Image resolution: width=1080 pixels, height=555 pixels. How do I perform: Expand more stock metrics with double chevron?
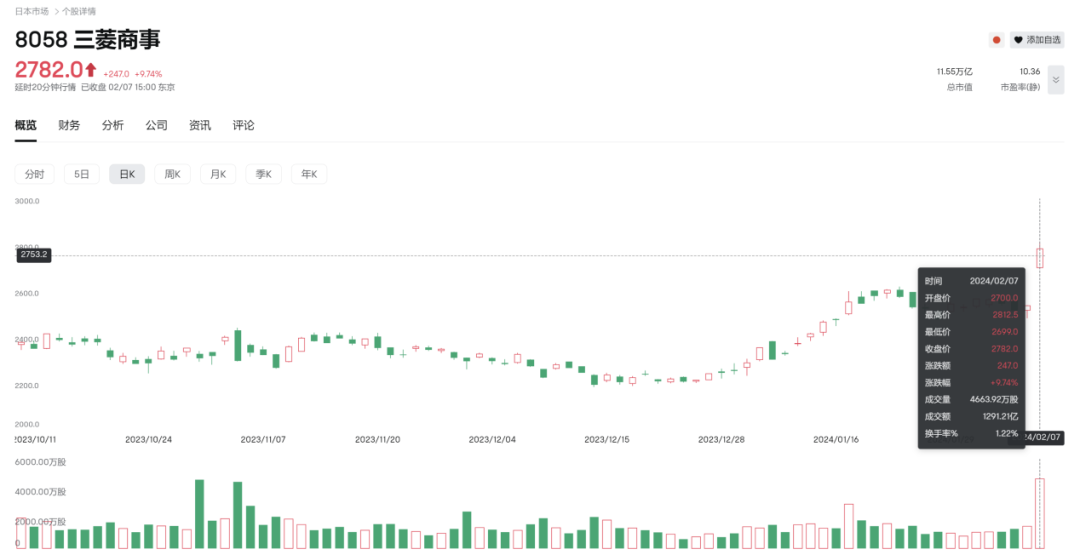pyautogui.click(x=1055, y=79)
